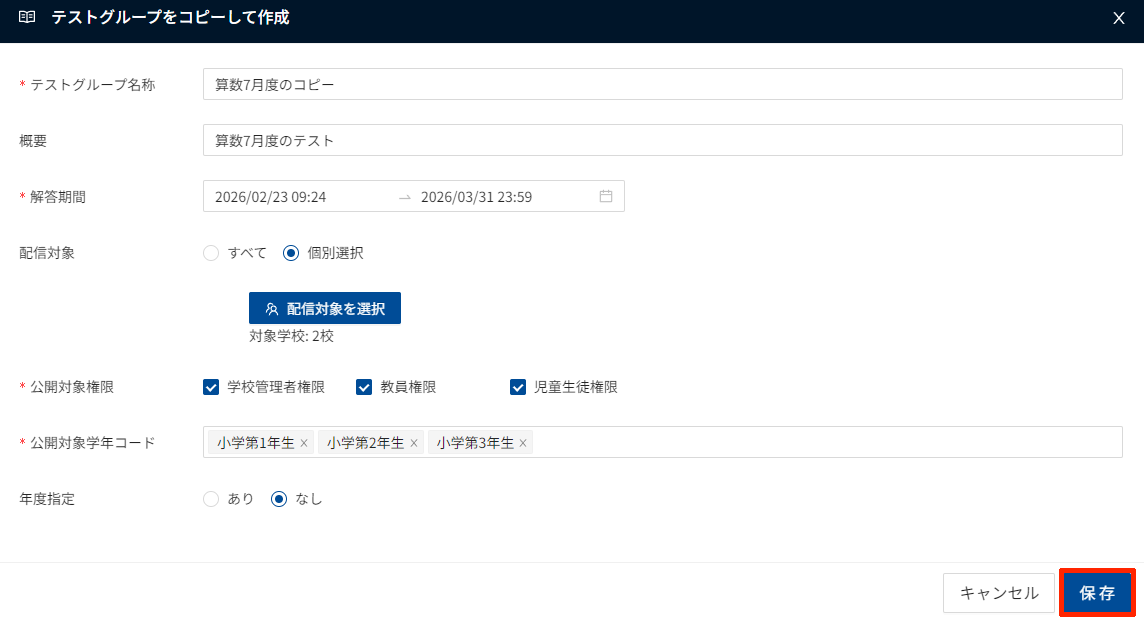
Task: Toggle the 教員権限 checkbox
Action: point(364,387)
